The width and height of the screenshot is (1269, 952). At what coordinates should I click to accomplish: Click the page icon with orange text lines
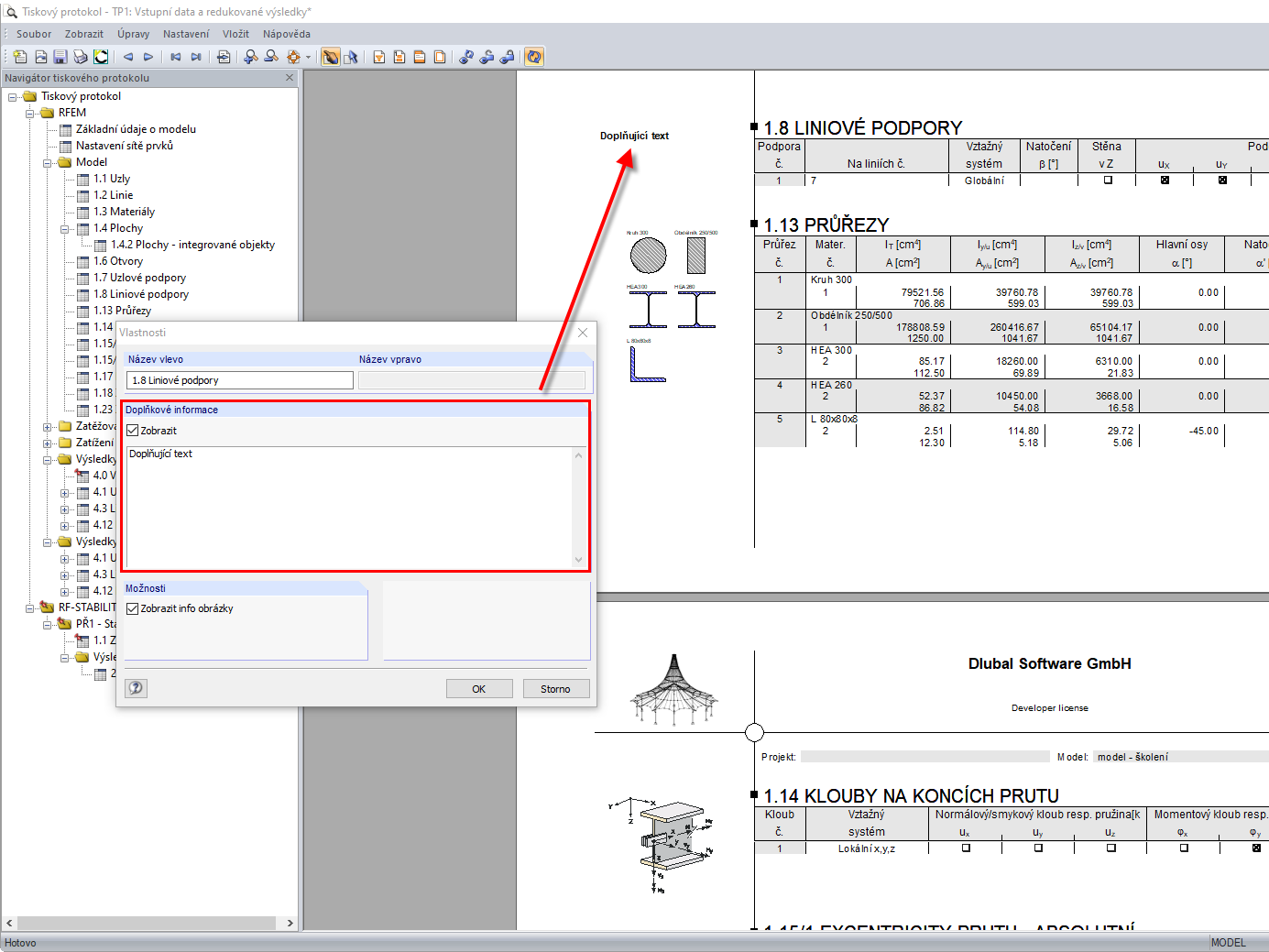point(399,57)
